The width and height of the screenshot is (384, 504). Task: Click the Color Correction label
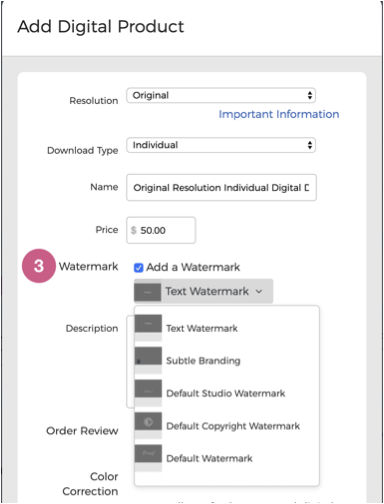coord(90,484)
